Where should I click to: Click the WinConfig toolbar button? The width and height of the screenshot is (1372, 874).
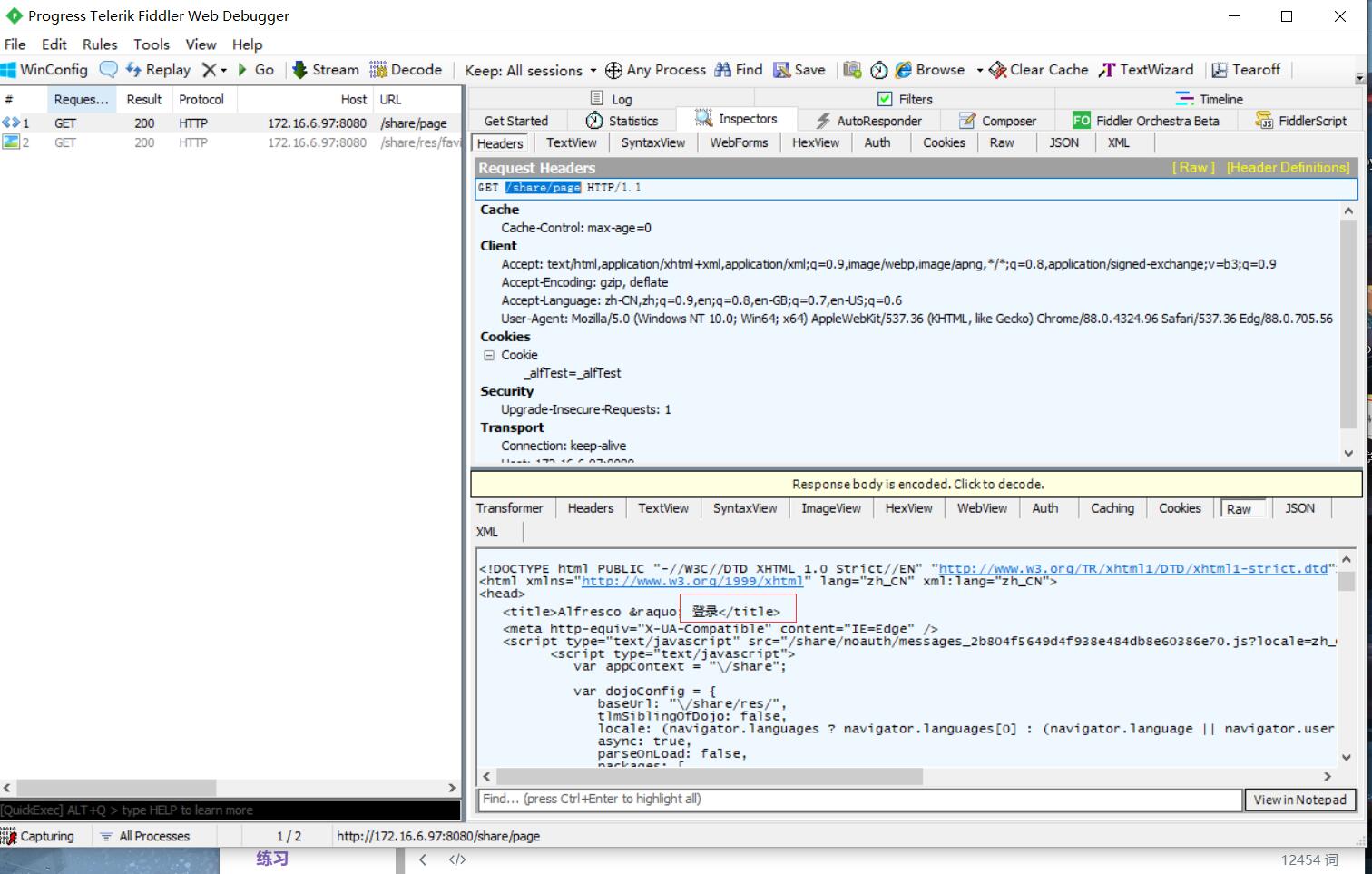[44, 70]
